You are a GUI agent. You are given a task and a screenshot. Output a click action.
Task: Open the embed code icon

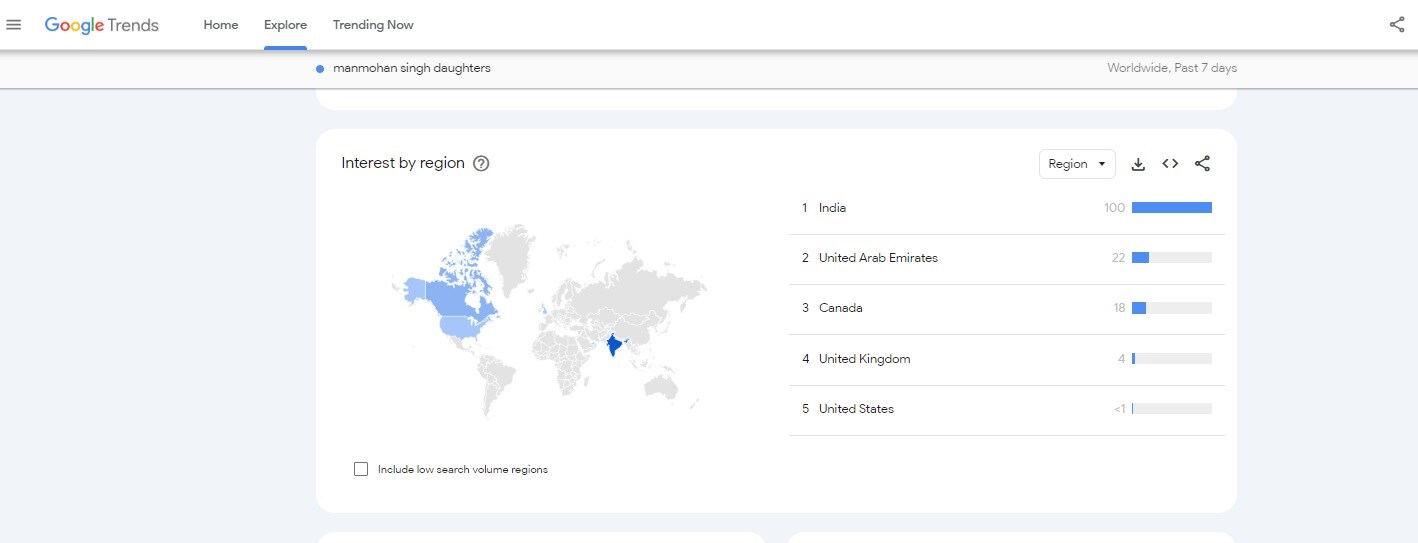point(1170,164)
